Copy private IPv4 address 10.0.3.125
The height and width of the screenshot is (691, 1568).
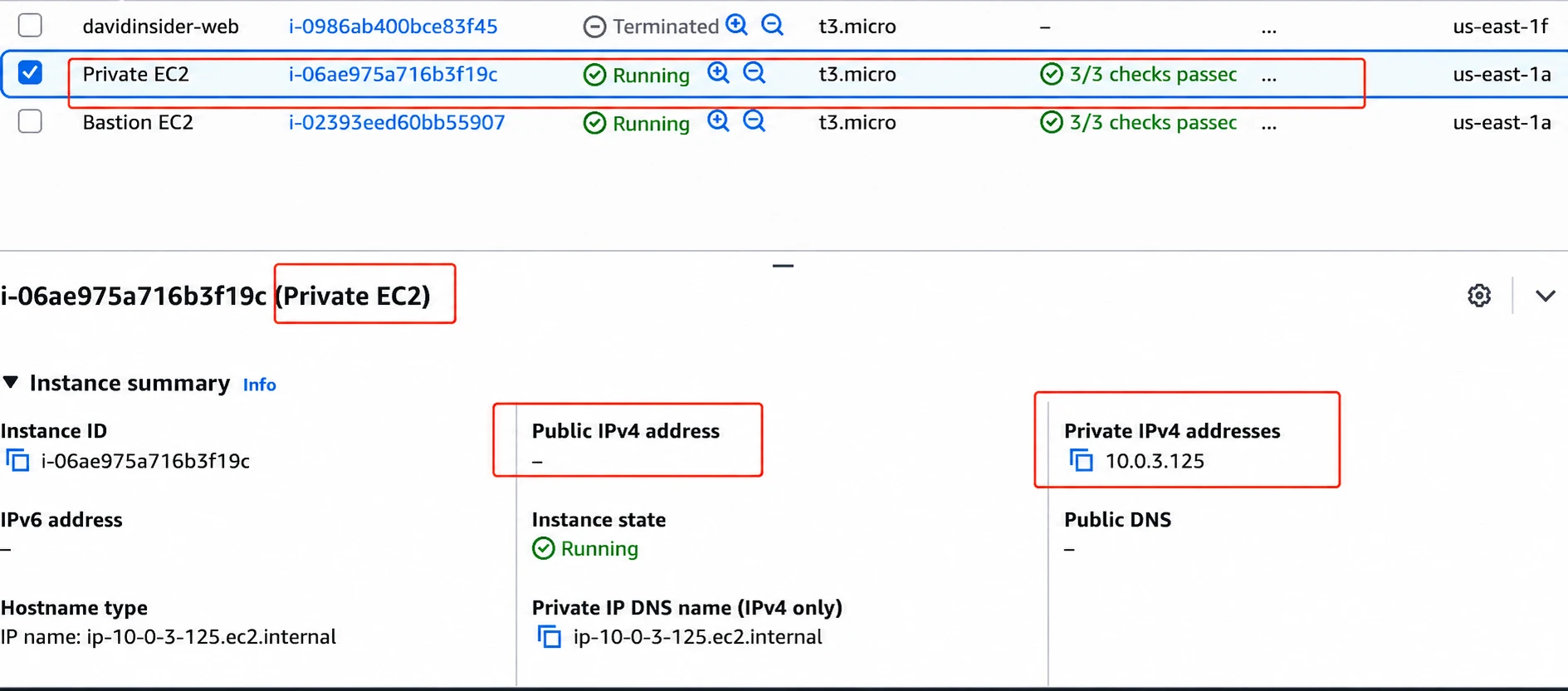point(1081,460)
